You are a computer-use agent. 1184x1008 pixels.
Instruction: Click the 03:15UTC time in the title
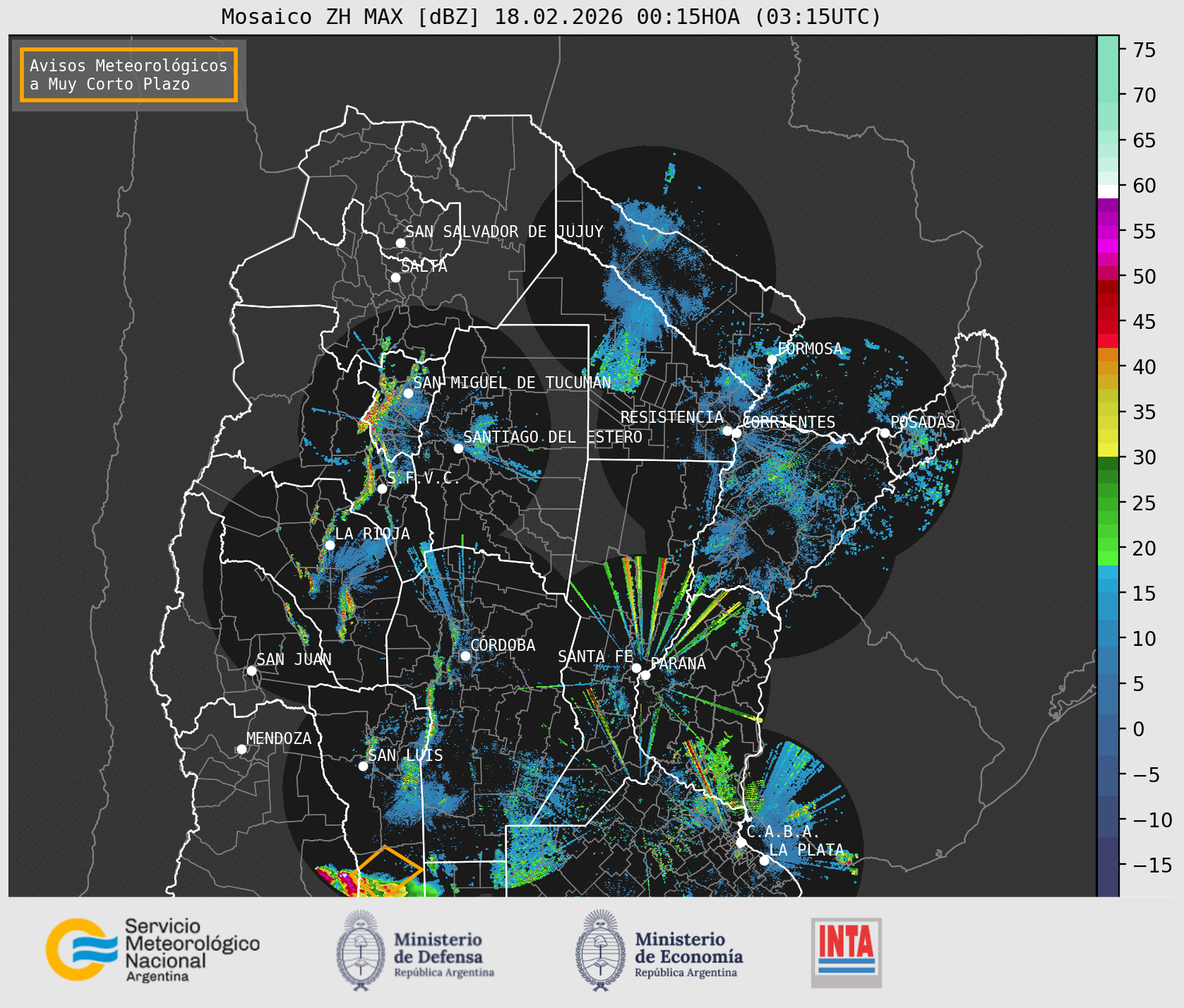(818, 16)
